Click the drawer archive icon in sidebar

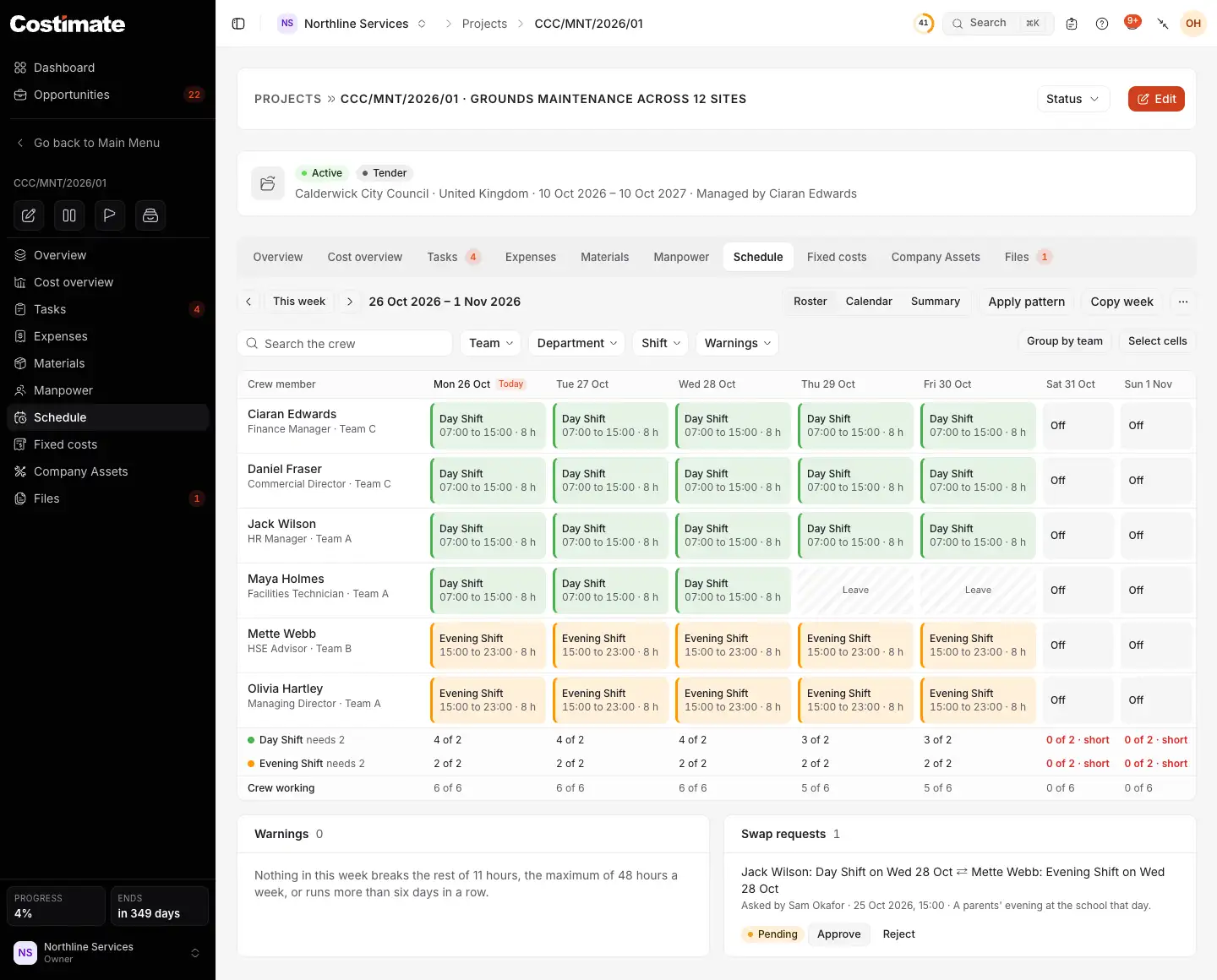[x=150, y=215]
